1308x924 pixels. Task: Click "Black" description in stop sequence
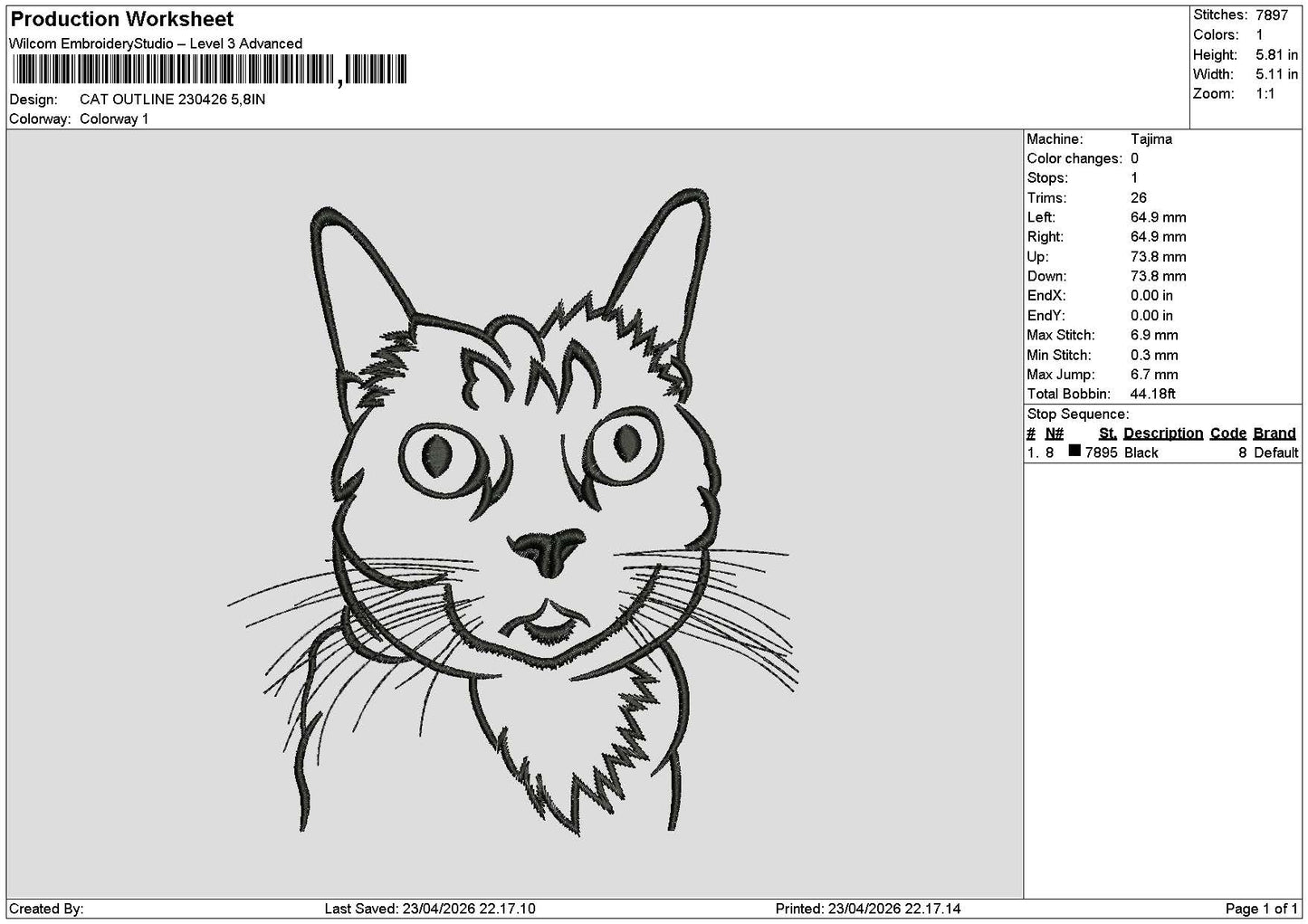1141,453
